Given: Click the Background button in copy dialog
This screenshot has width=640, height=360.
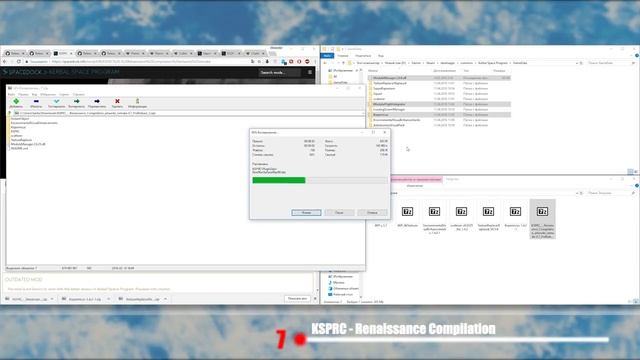Looking at the screenshot, I should (x=306, y=213).
